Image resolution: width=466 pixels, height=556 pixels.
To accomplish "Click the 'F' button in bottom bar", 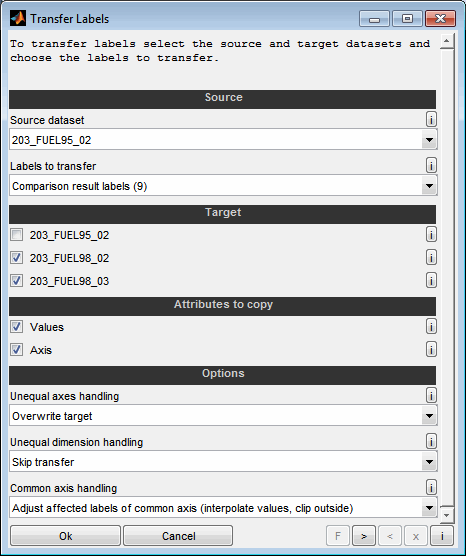I will point(338,536).
